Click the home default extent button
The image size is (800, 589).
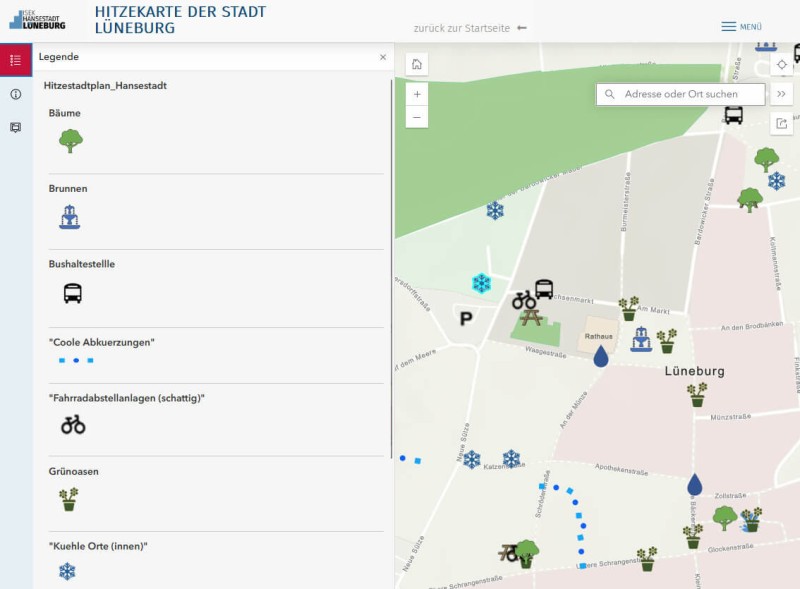pos(417,64)
